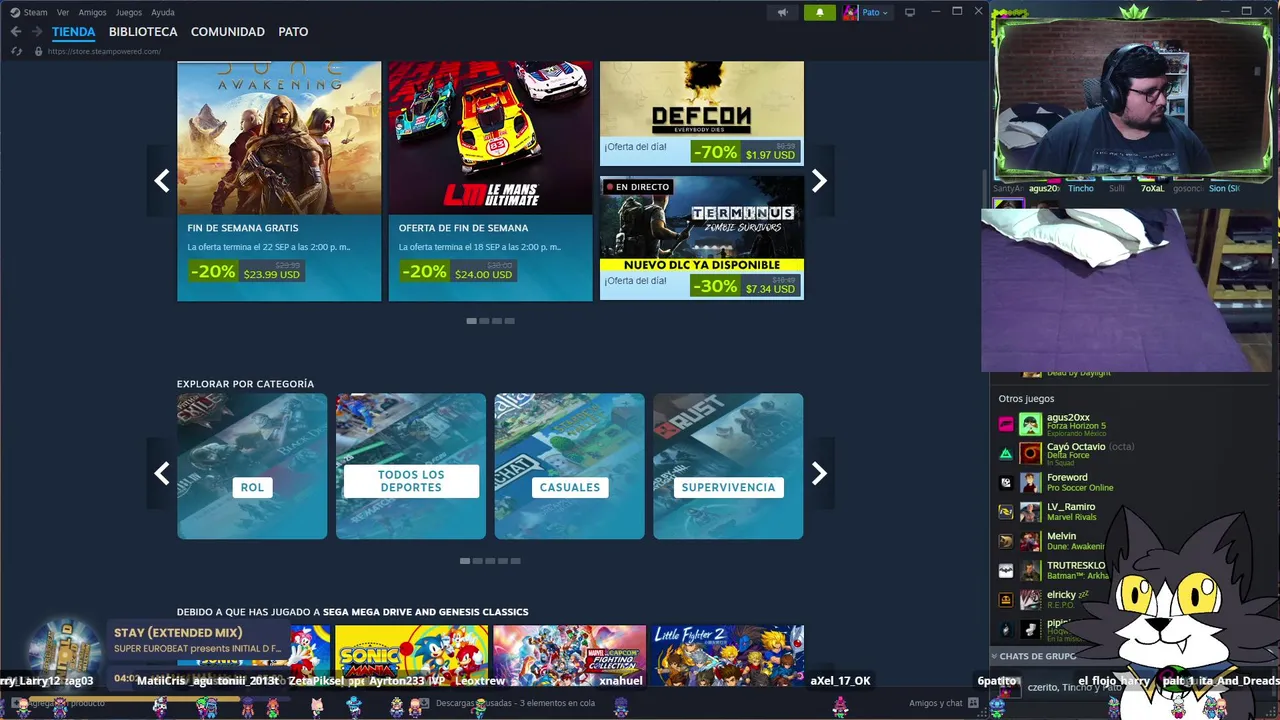Select the second offers carousel page dot
This screenshot has height=720, width=1280.
coord(484,321)
